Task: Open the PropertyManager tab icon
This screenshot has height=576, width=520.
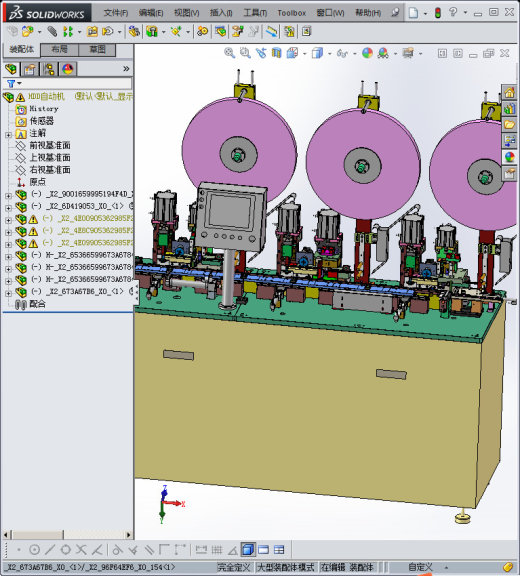Action: [x=30, y=69]
